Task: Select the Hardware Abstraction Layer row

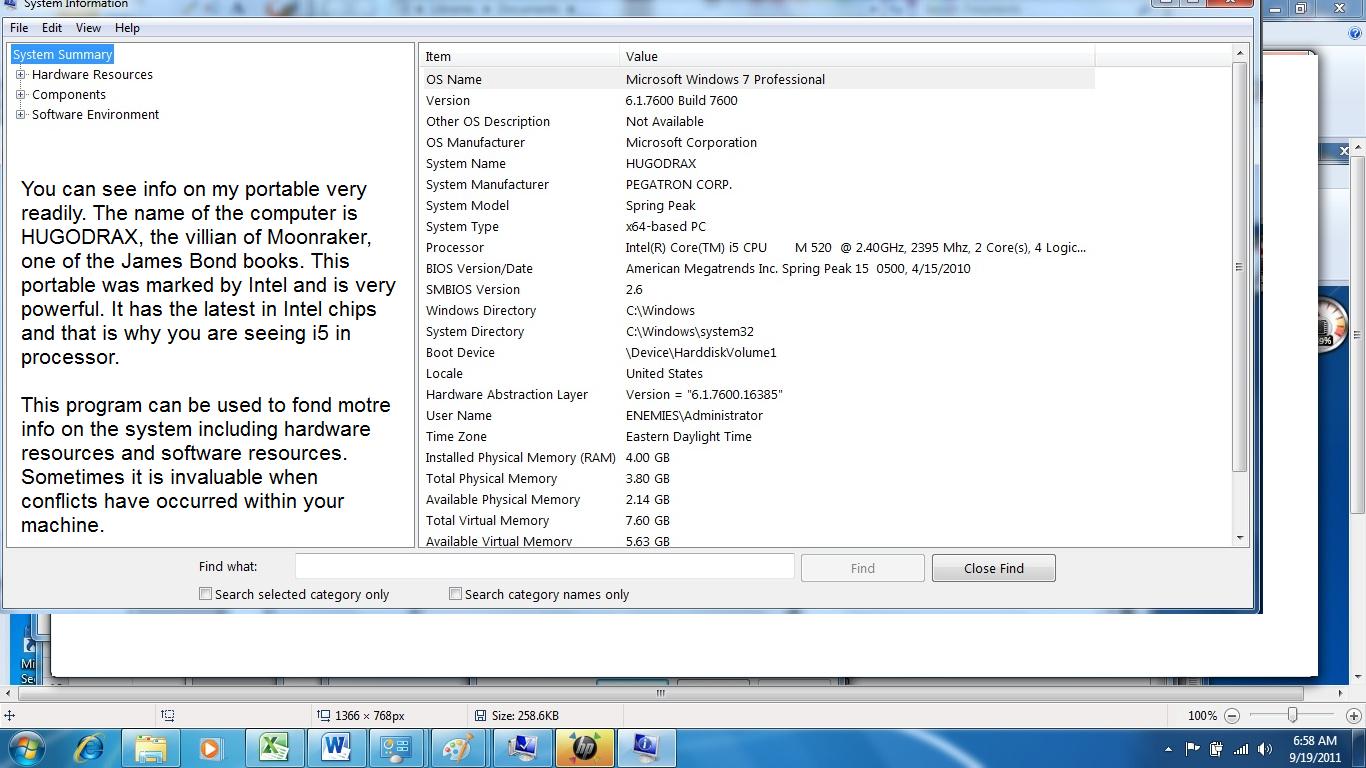Action: (757, 394)
